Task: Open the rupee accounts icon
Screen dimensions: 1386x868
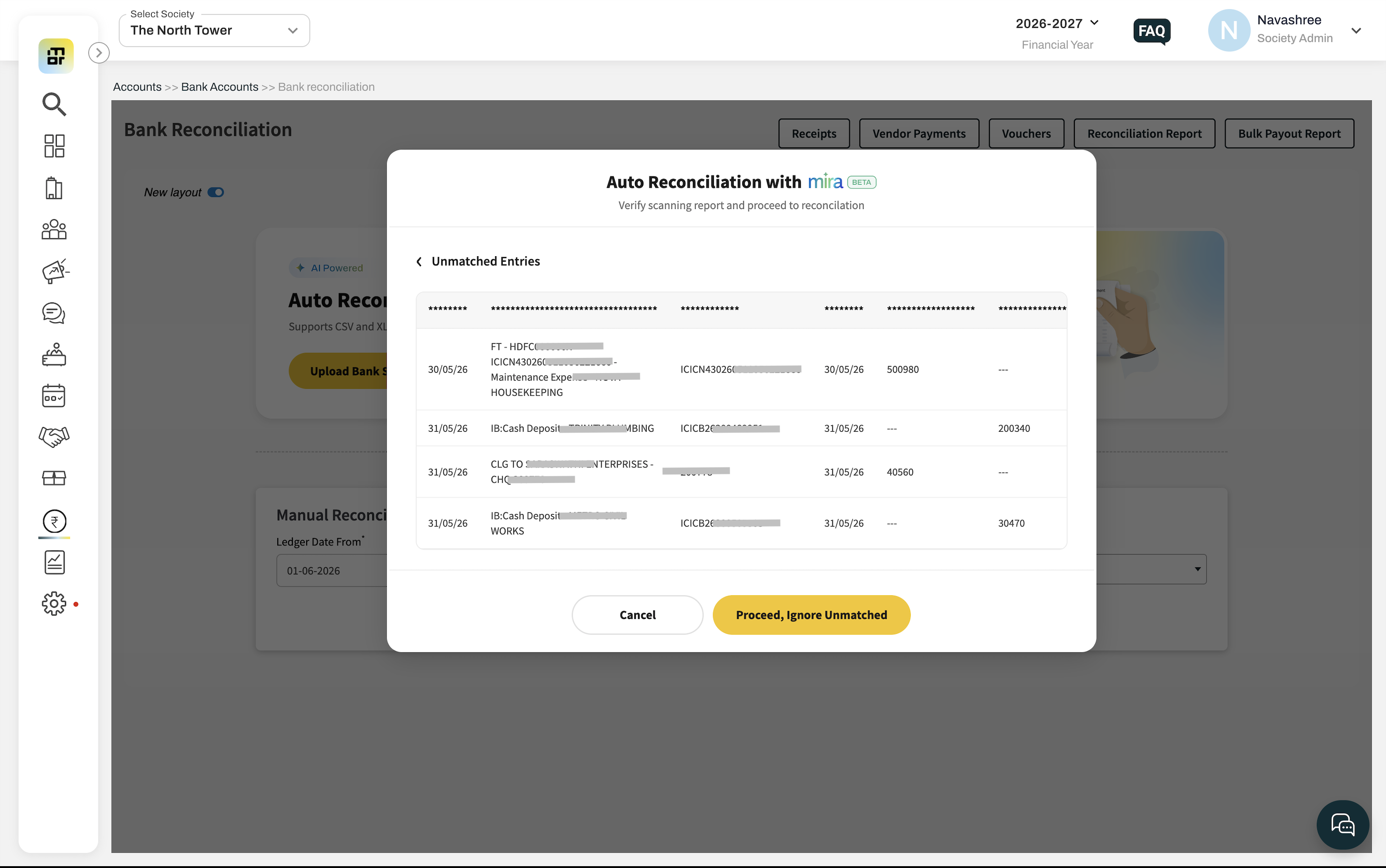Action: [55, 521]
